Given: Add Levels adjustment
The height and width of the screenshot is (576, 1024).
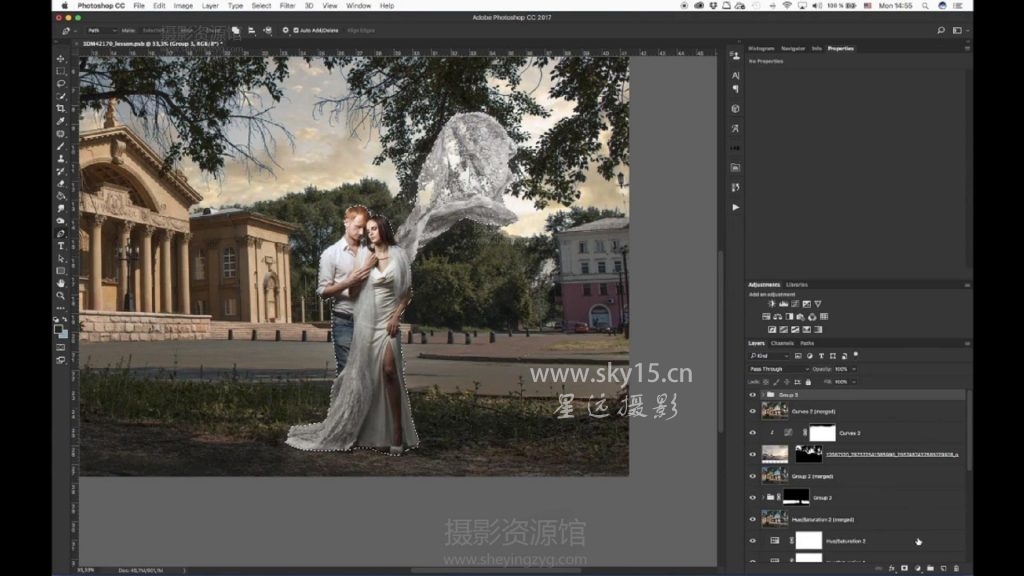Looking at the screenshot, I should click(783, 304).
